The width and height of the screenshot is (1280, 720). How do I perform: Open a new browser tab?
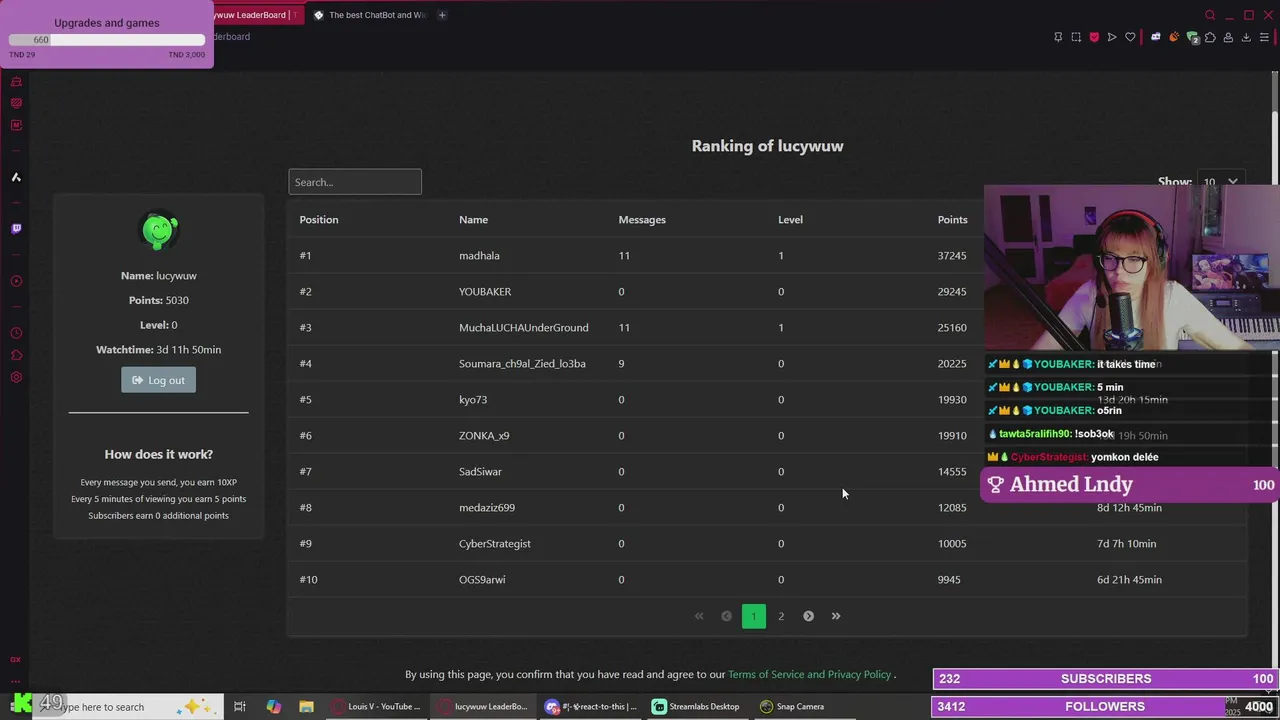[x=442, y=15]
